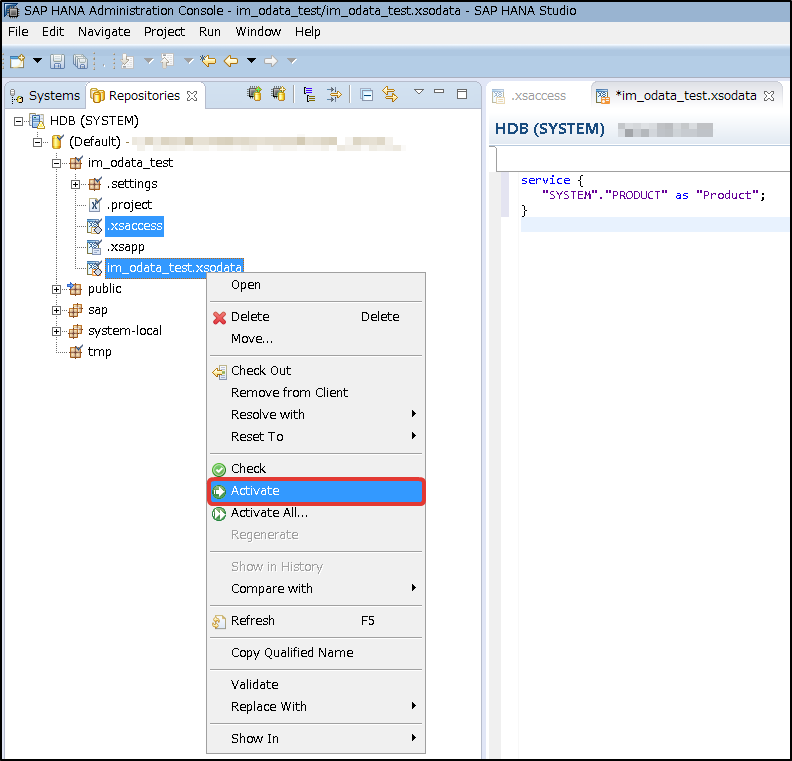The height and width of the screenshot is (761, 792).
Task: Click the Forward navigation arrow icon
Action: [x=271, y=61]
